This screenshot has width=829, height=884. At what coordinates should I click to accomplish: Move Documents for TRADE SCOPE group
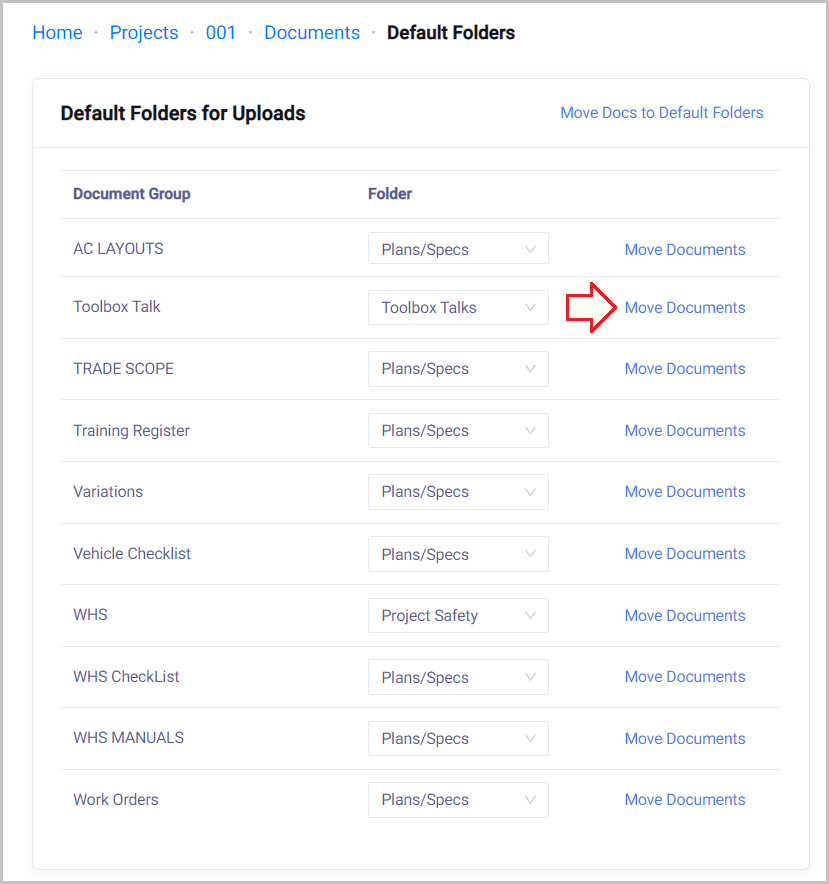(x=684, y=369)
